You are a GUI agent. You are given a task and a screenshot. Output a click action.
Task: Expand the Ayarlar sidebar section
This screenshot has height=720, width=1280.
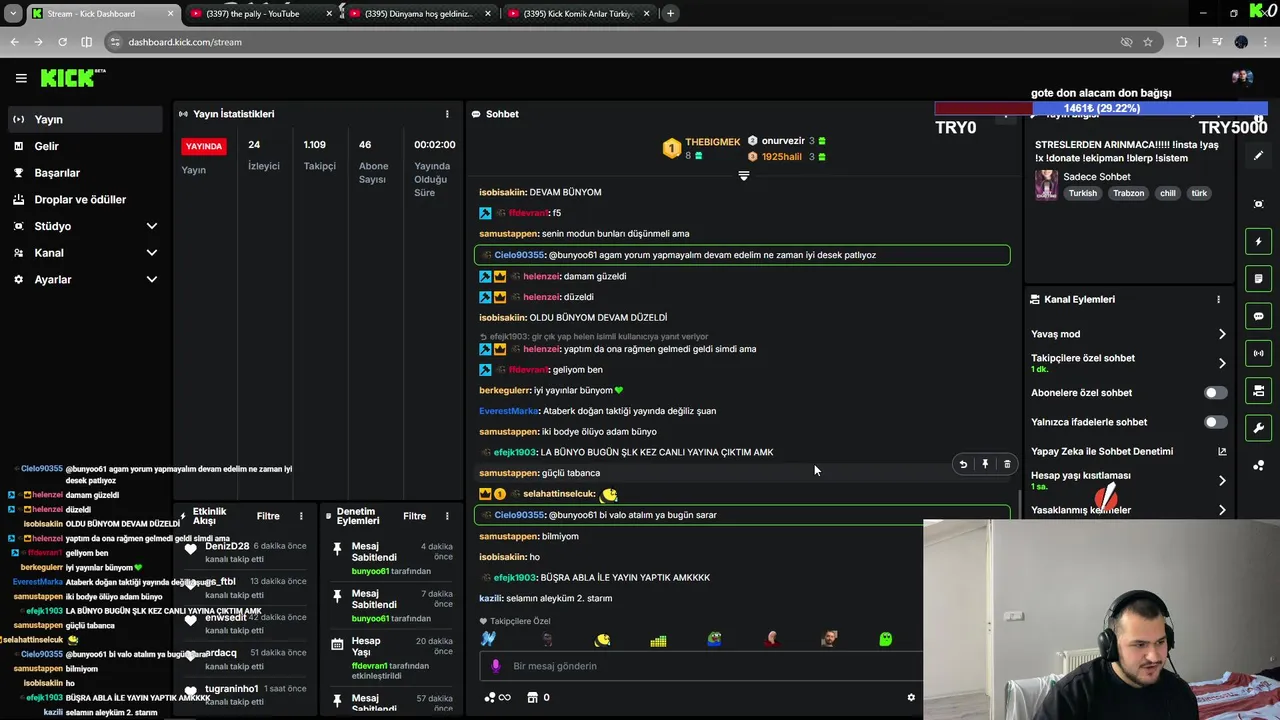[151, 280]
